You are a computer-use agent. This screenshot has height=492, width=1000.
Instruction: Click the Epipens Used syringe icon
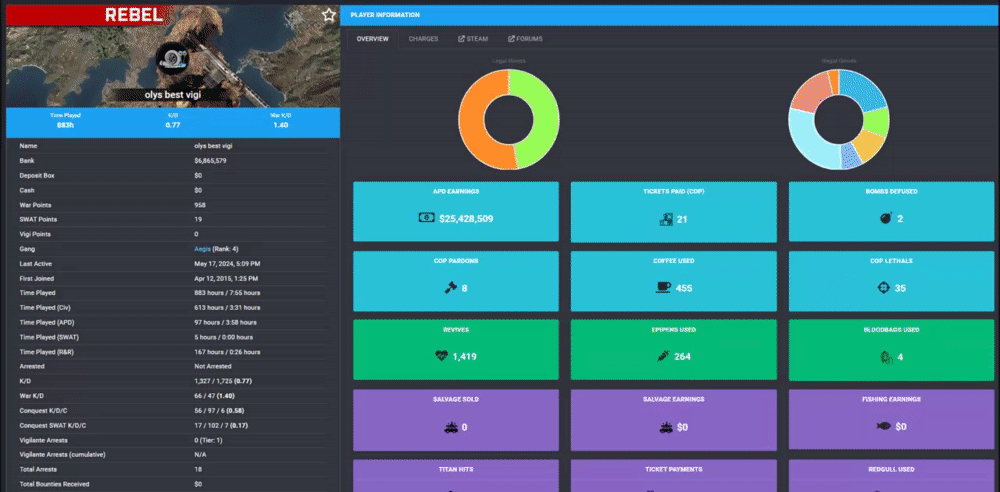coord(663,356)
